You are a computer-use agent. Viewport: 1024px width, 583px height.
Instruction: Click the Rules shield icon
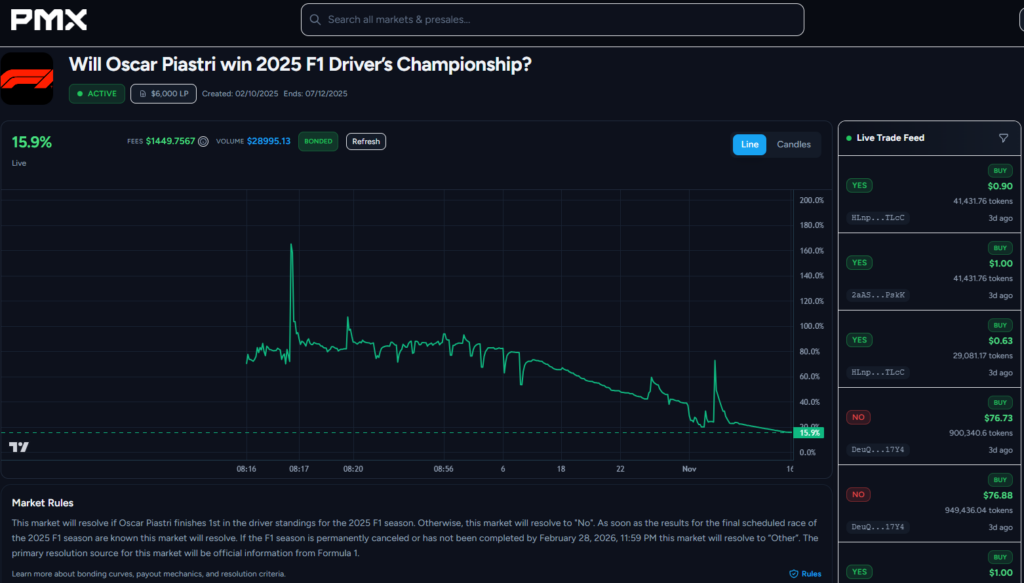click(x=796, y=572)
